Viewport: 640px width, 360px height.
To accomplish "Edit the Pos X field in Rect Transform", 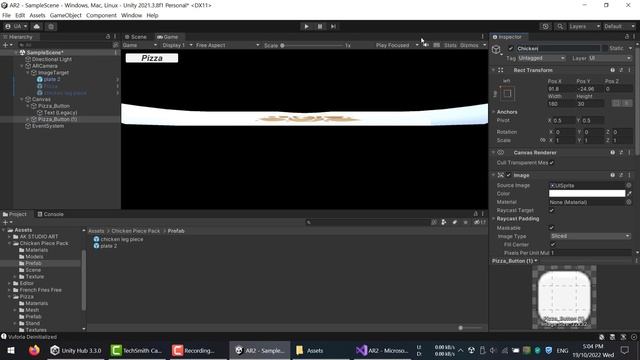I will click(561, 89).
